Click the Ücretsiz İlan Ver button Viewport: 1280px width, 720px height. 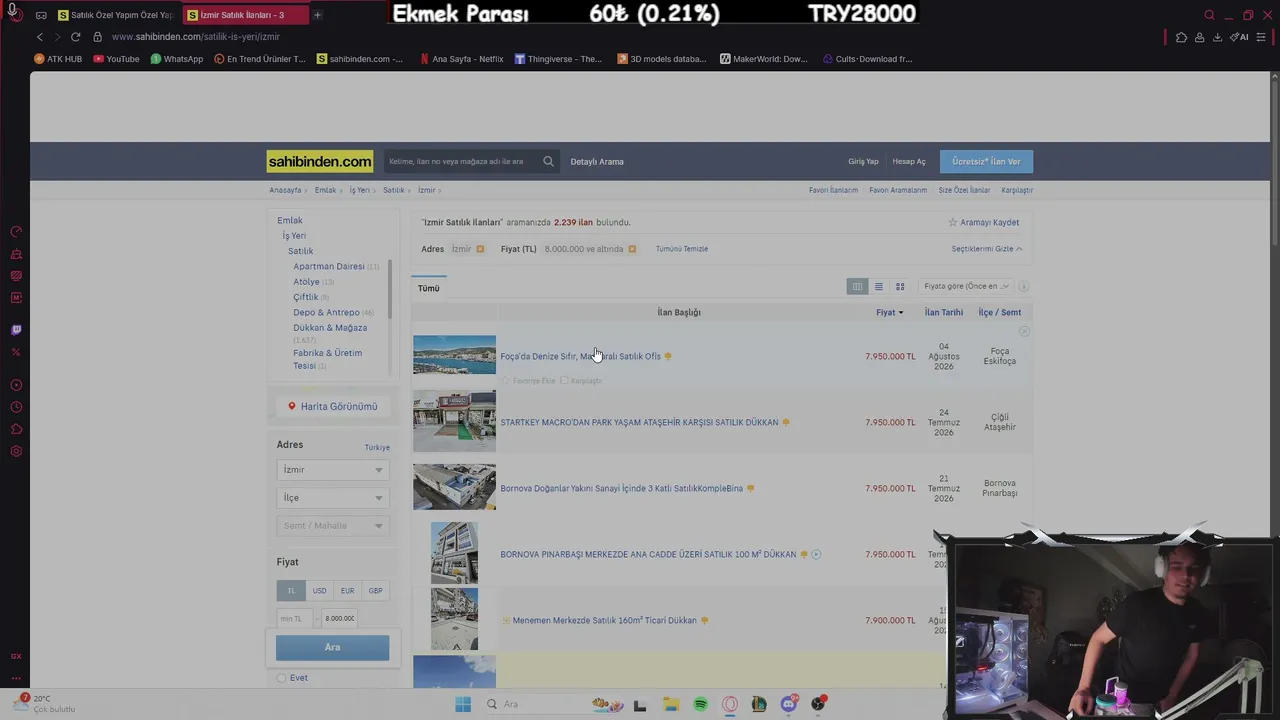[986, 161]
